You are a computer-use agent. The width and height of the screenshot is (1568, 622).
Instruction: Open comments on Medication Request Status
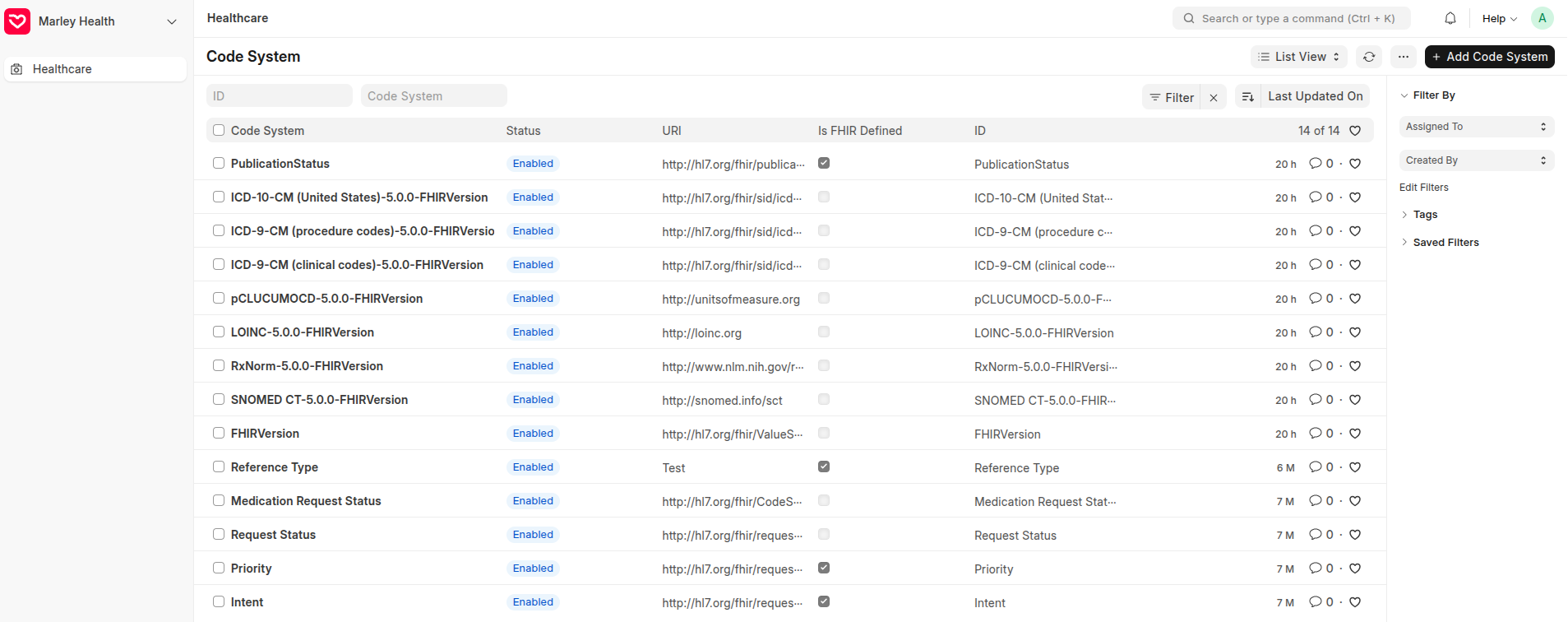tap(1321, 501)
